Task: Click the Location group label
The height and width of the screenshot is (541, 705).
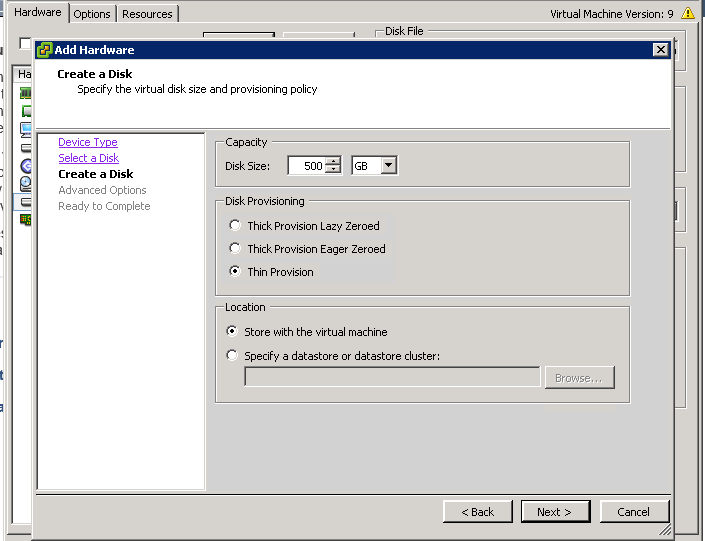Action: tap(245, 307)
